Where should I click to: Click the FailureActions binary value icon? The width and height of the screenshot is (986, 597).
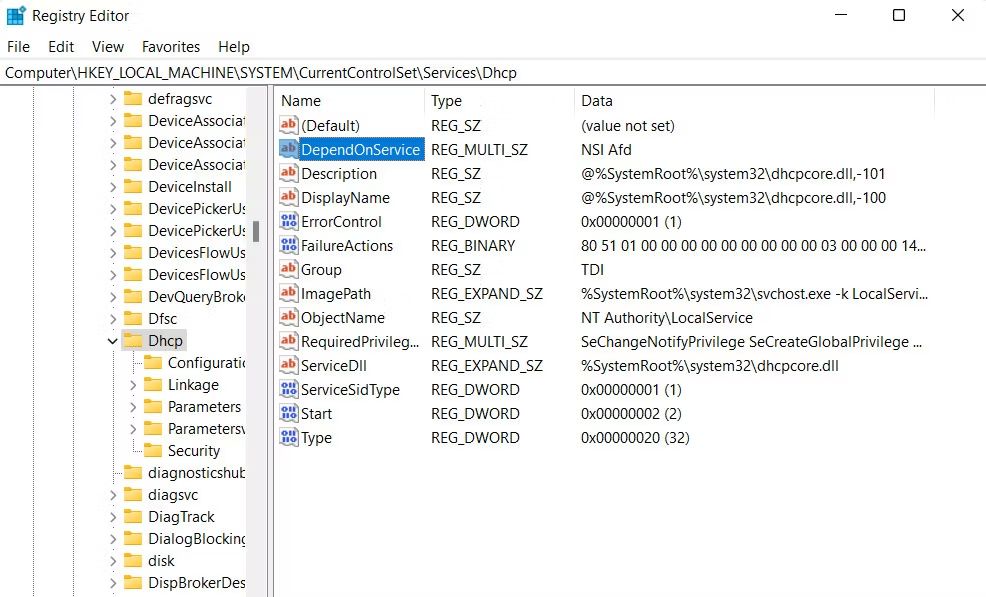[289, 245]
